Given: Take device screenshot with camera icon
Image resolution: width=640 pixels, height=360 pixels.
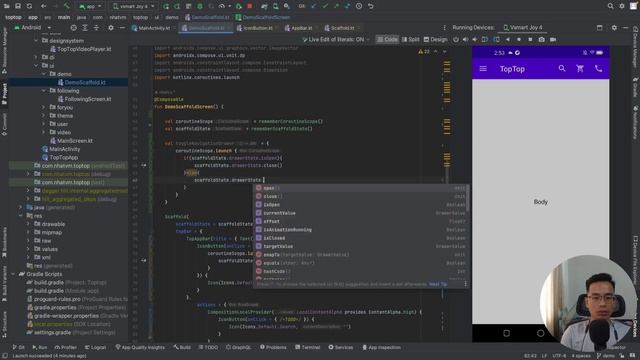Looking at the screenshot, I should 541,40.
